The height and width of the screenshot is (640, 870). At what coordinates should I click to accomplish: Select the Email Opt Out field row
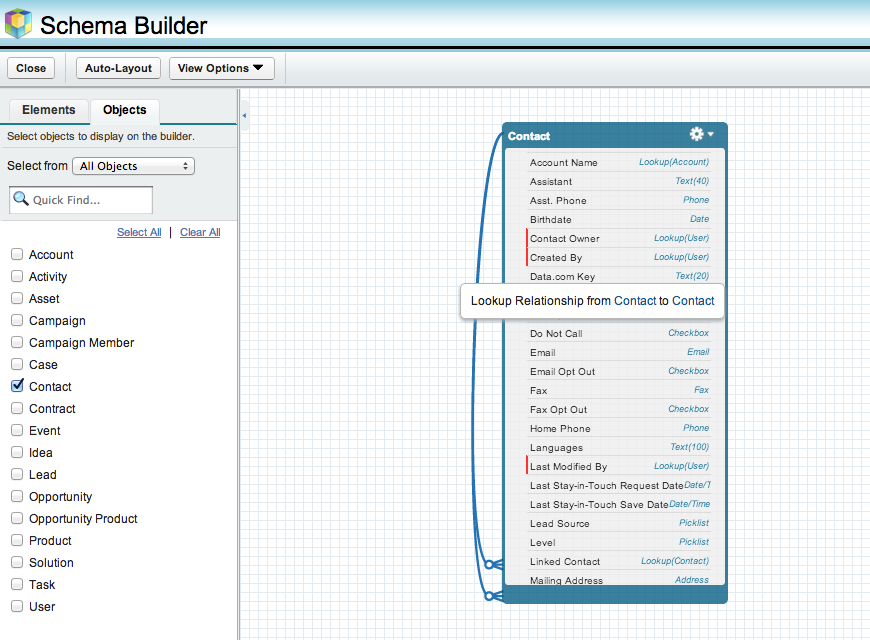point(618,371)
